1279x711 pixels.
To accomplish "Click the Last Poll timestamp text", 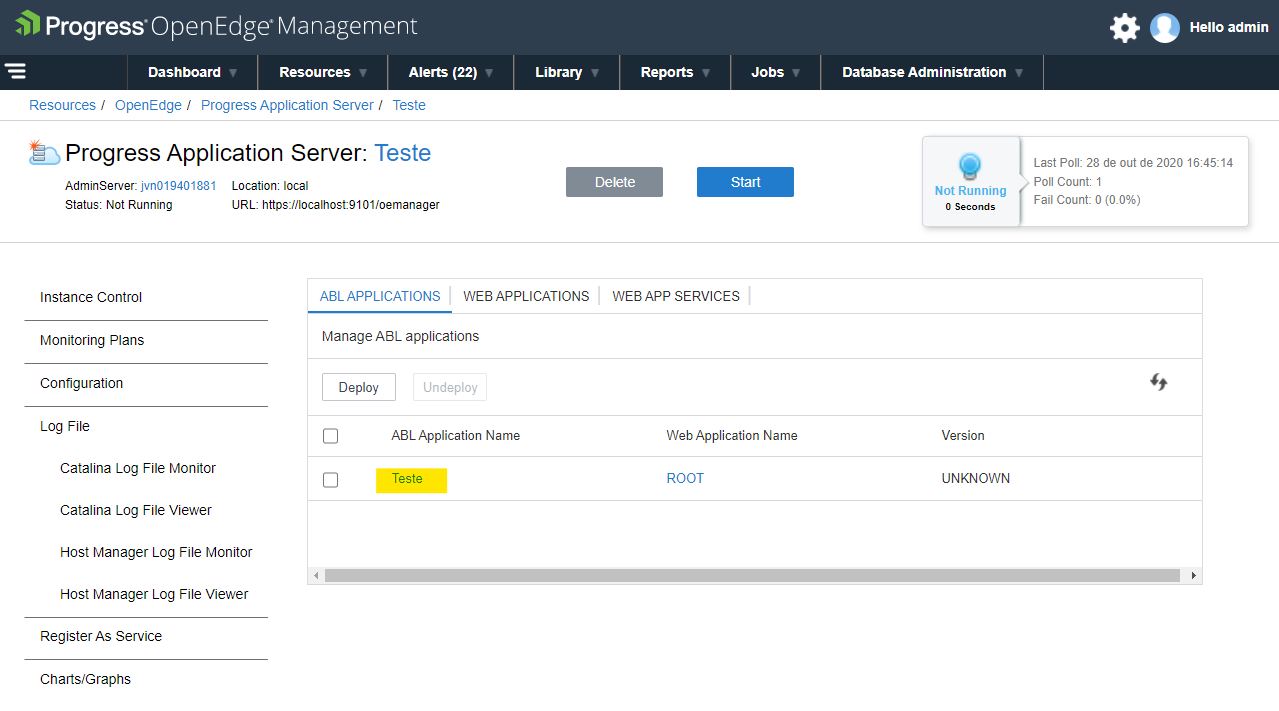I will (1133, 163).
